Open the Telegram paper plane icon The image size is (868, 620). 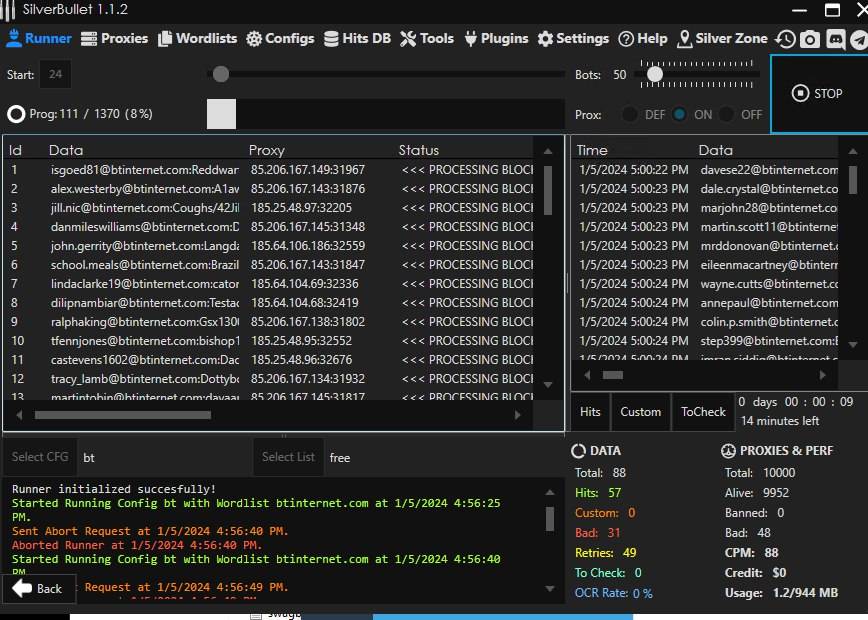859,39
